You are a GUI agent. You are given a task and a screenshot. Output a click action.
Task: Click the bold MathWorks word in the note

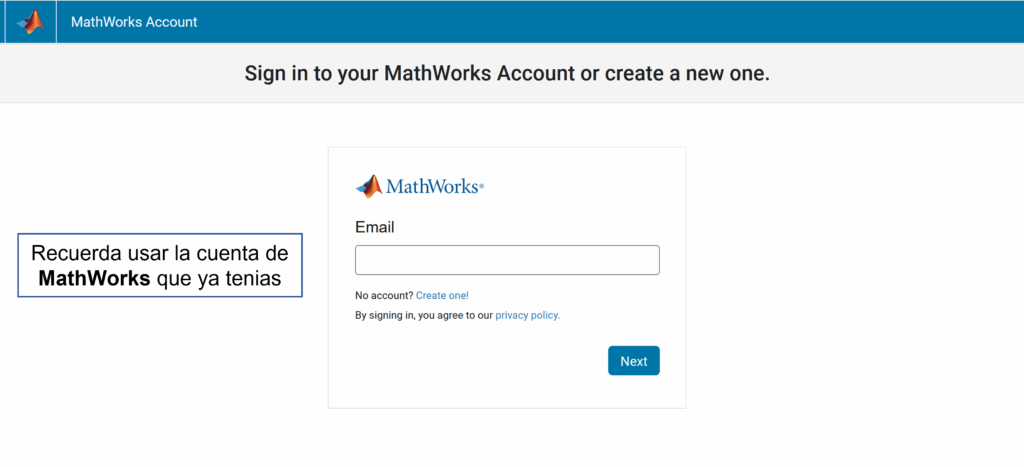tap(95, 278)
